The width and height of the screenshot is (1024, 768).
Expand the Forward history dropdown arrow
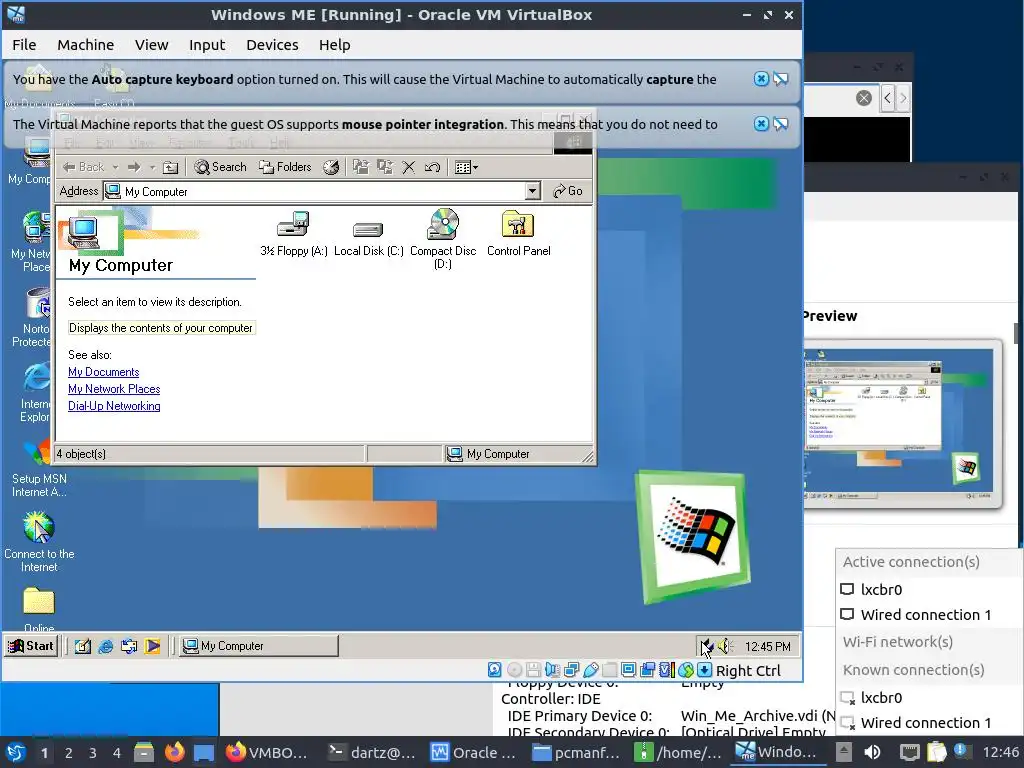[x=152, y=167]
